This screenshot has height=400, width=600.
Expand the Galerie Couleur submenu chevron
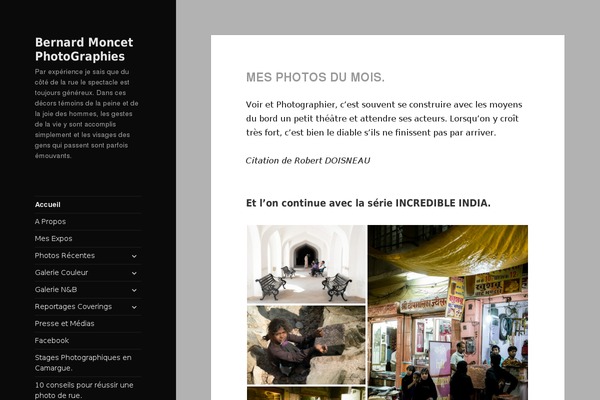coord(134,273)
